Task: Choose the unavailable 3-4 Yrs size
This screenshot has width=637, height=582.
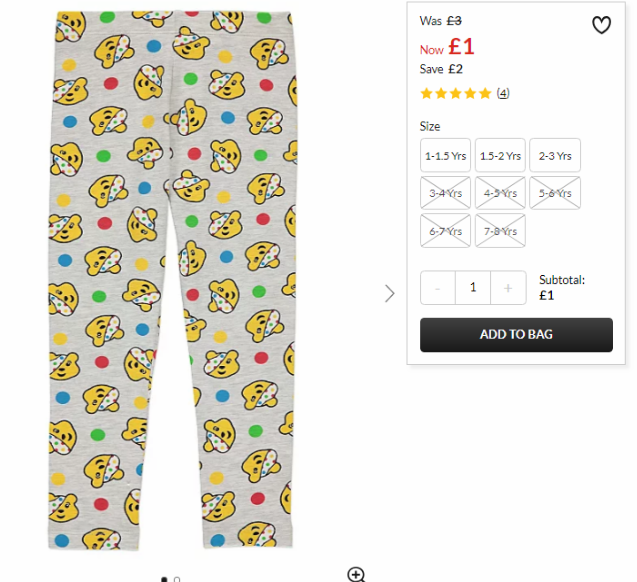Action: 445,193
